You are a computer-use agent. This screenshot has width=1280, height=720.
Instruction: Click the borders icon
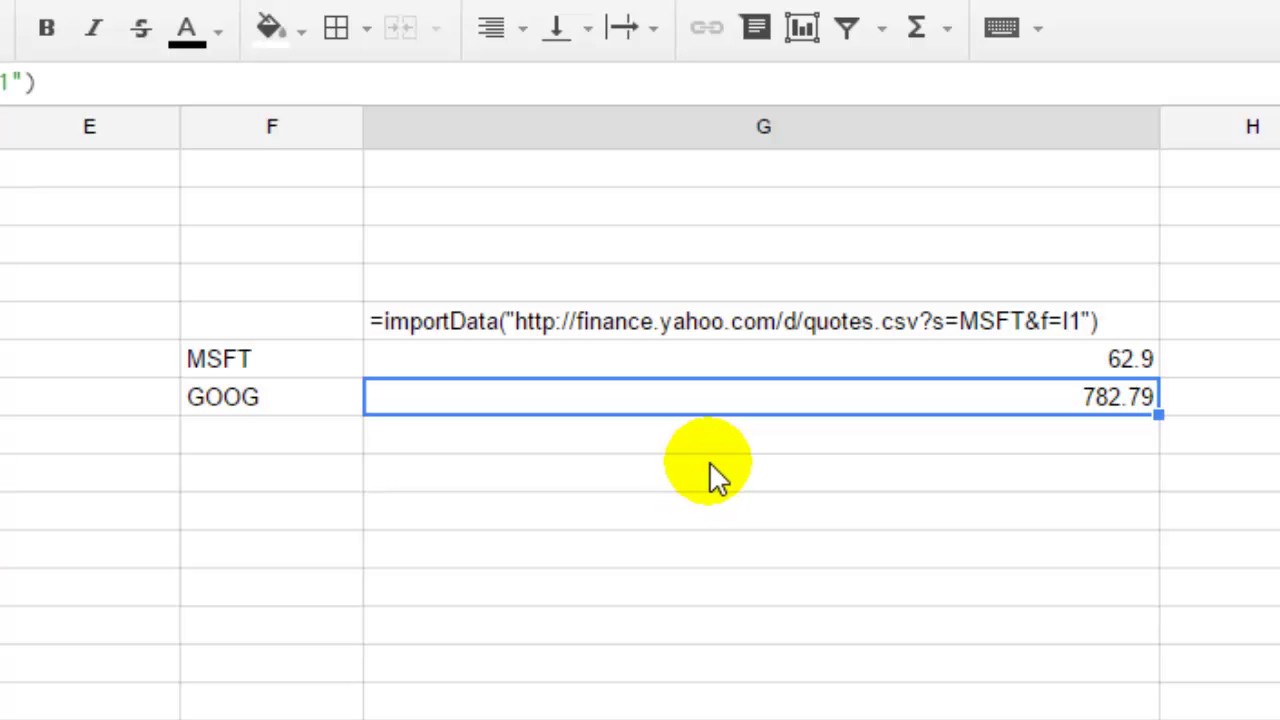(x=336, y=28)
